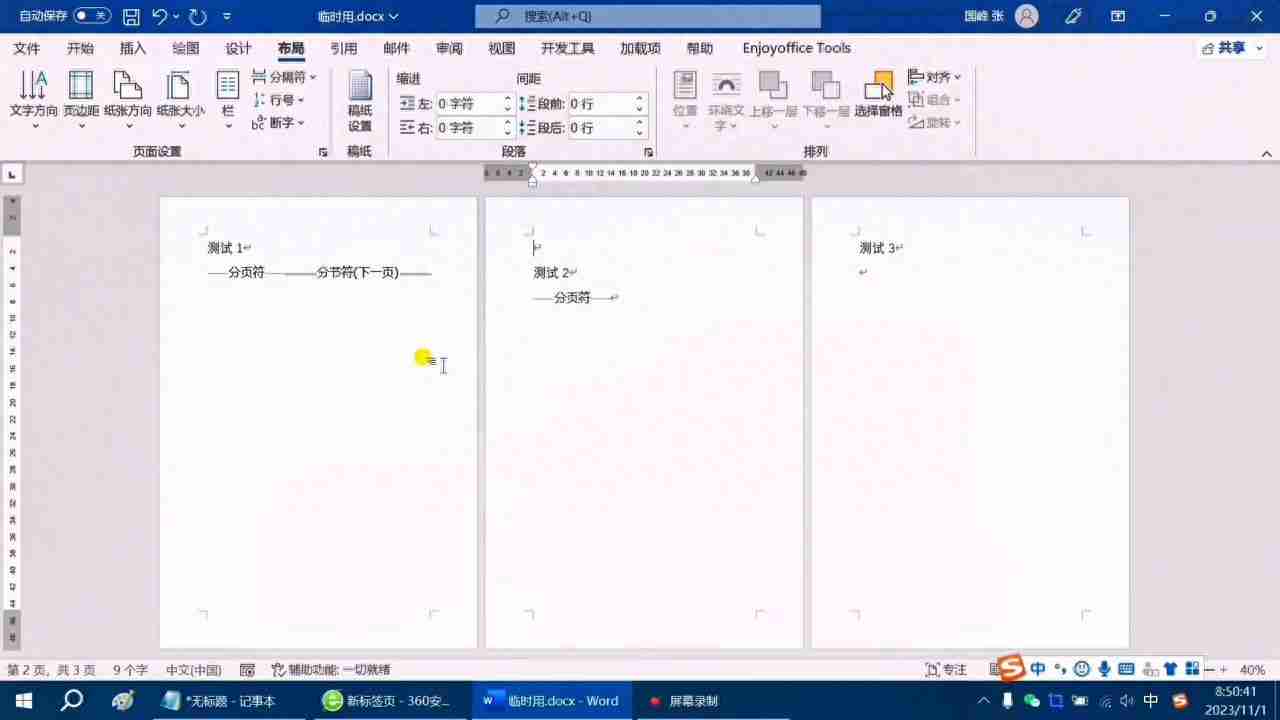Click the 段后 spacing after field
The width and height of the screenshot is (1280, 720).
(600, 128)
